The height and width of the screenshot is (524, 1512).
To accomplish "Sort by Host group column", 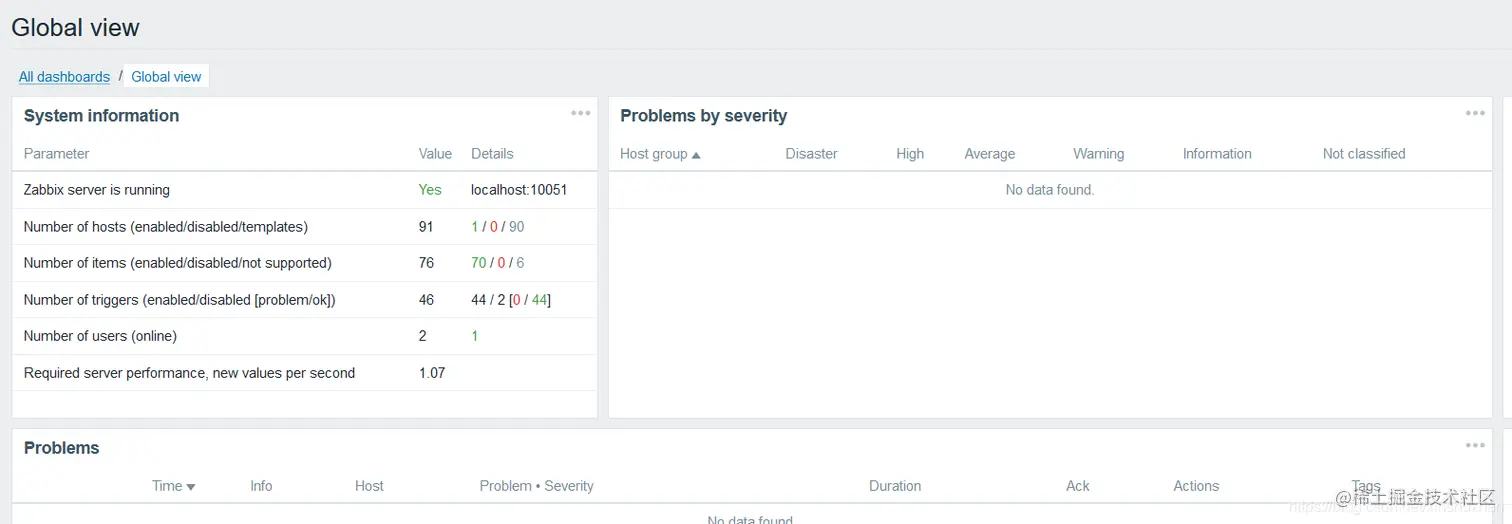I will point(660,154).
